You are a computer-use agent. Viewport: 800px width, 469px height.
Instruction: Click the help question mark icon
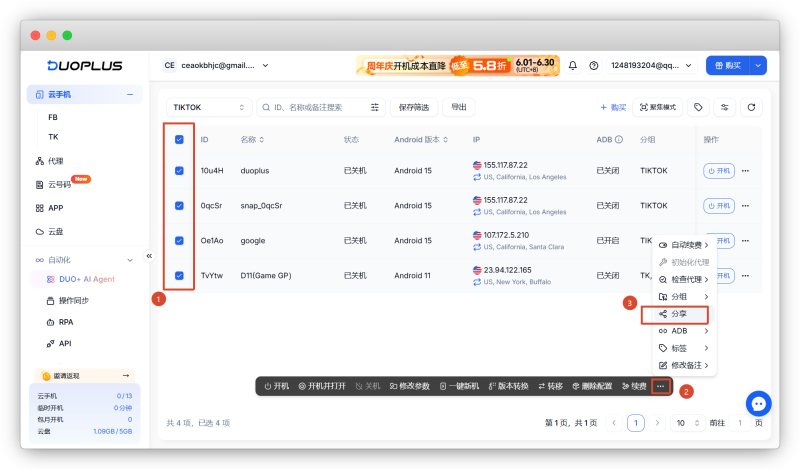pyautogui.click(x=593, y=65)
